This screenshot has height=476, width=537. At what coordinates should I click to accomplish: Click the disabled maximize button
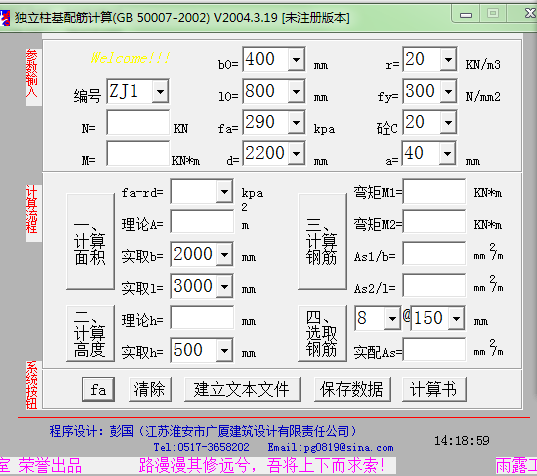(x=493, y=14)
